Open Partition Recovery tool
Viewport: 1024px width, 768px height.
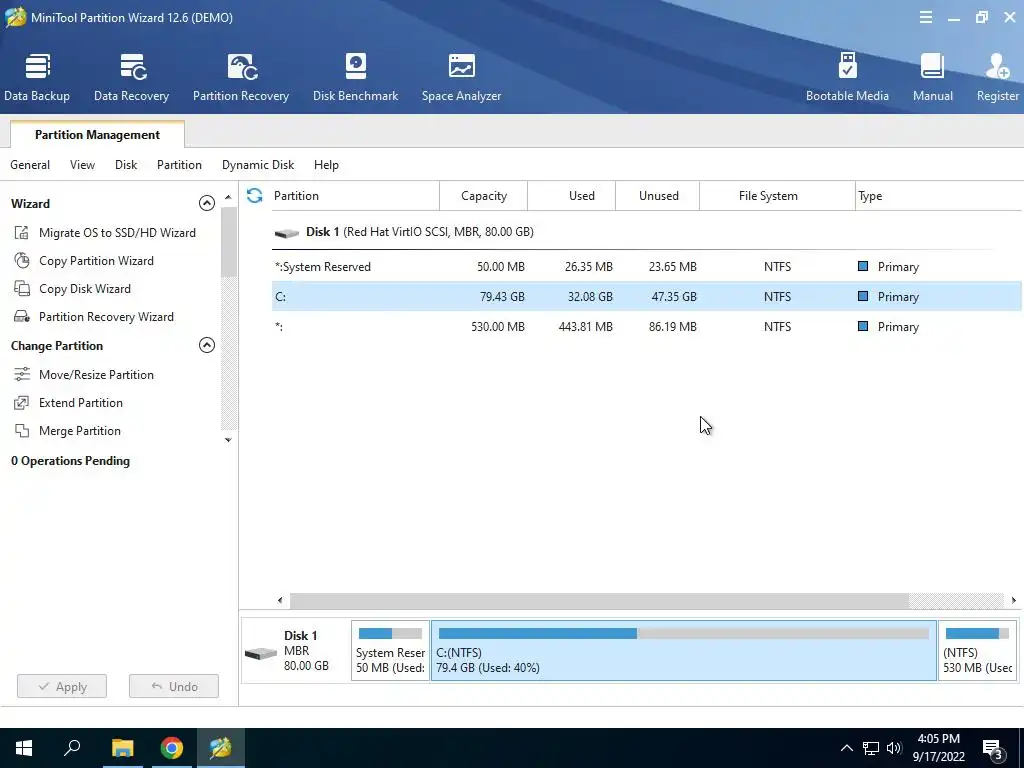(x=241, y=78)
